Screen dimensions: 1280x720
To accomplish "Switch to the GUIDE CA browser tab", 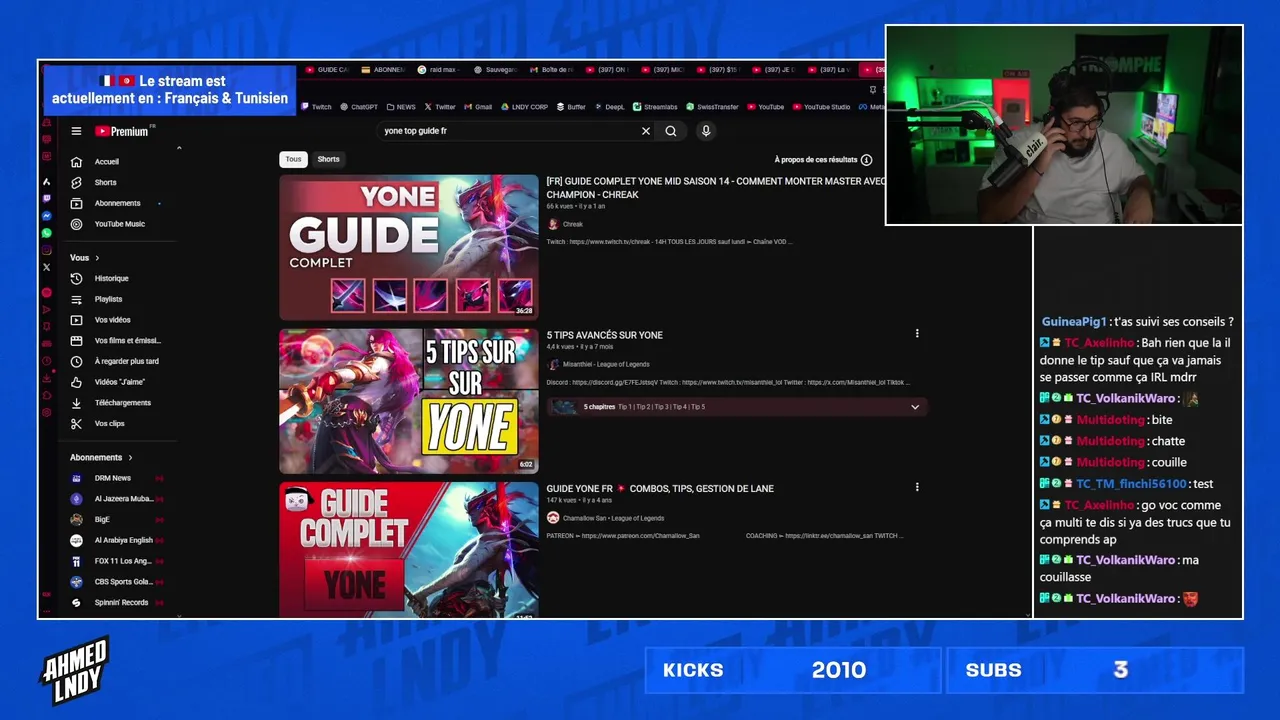I will tap(327, 70).
